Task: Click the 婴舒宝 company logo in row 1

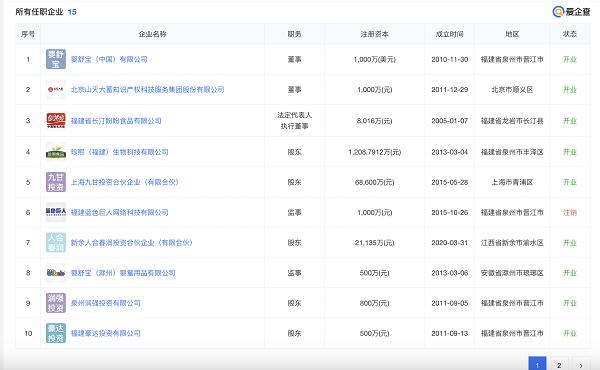Action: [56, 59]
